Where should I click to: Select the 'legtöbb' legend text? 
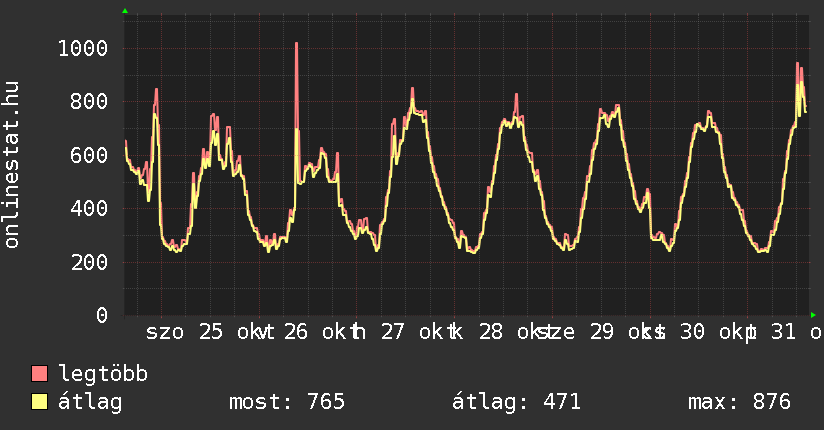click(104, 374)
